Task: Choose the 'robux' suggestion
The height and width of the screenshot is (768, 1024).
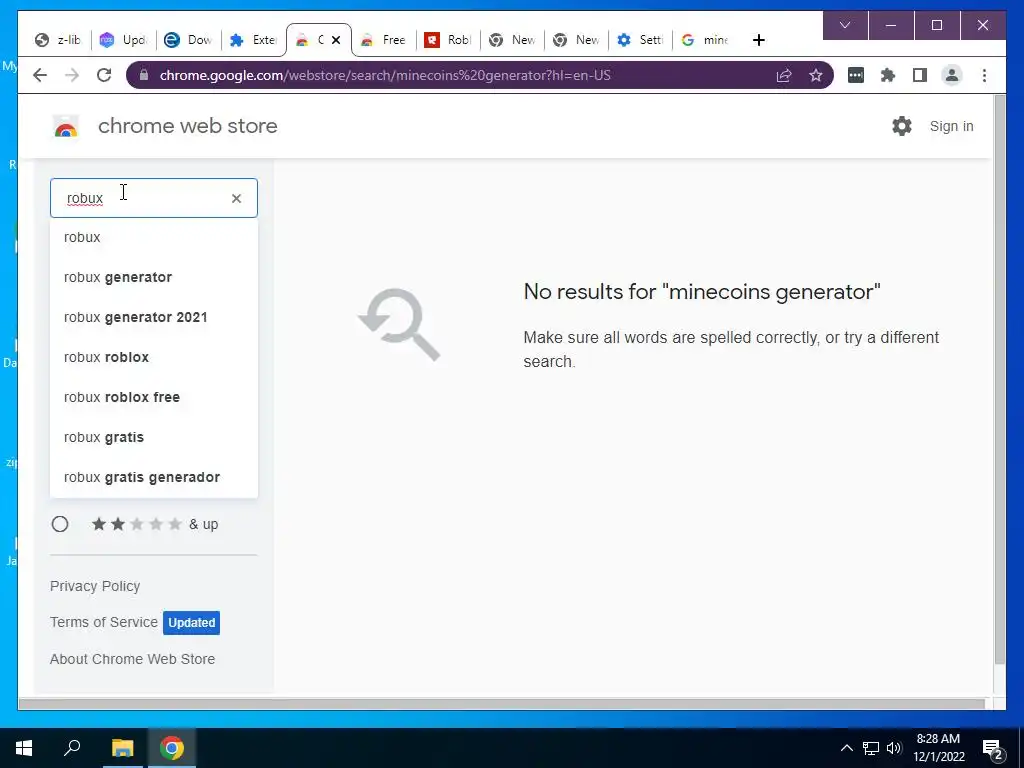Action: (x=153, y=237)
